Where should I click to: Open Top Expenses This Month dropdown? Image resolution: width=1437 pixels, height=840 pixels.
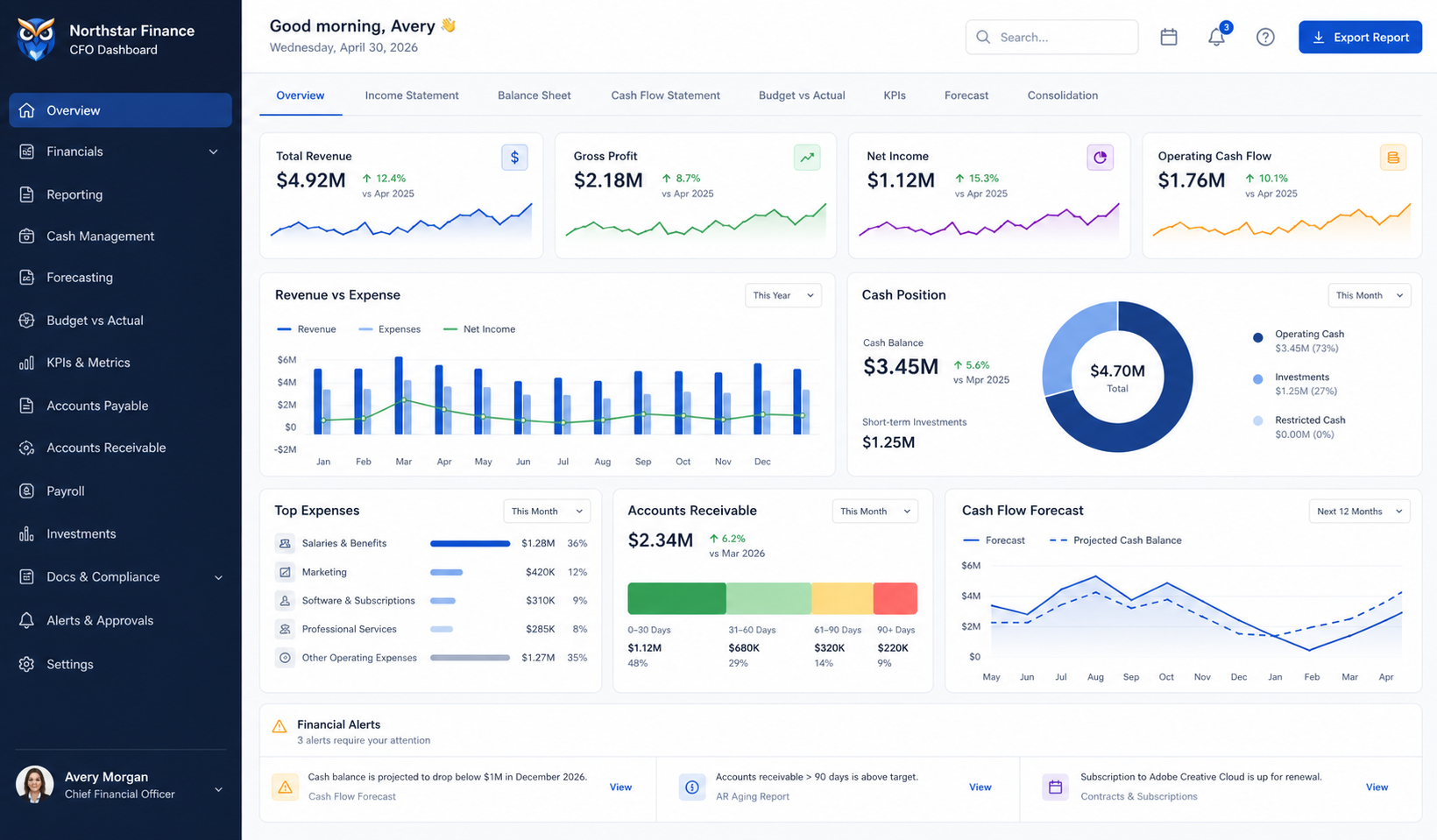547,512
